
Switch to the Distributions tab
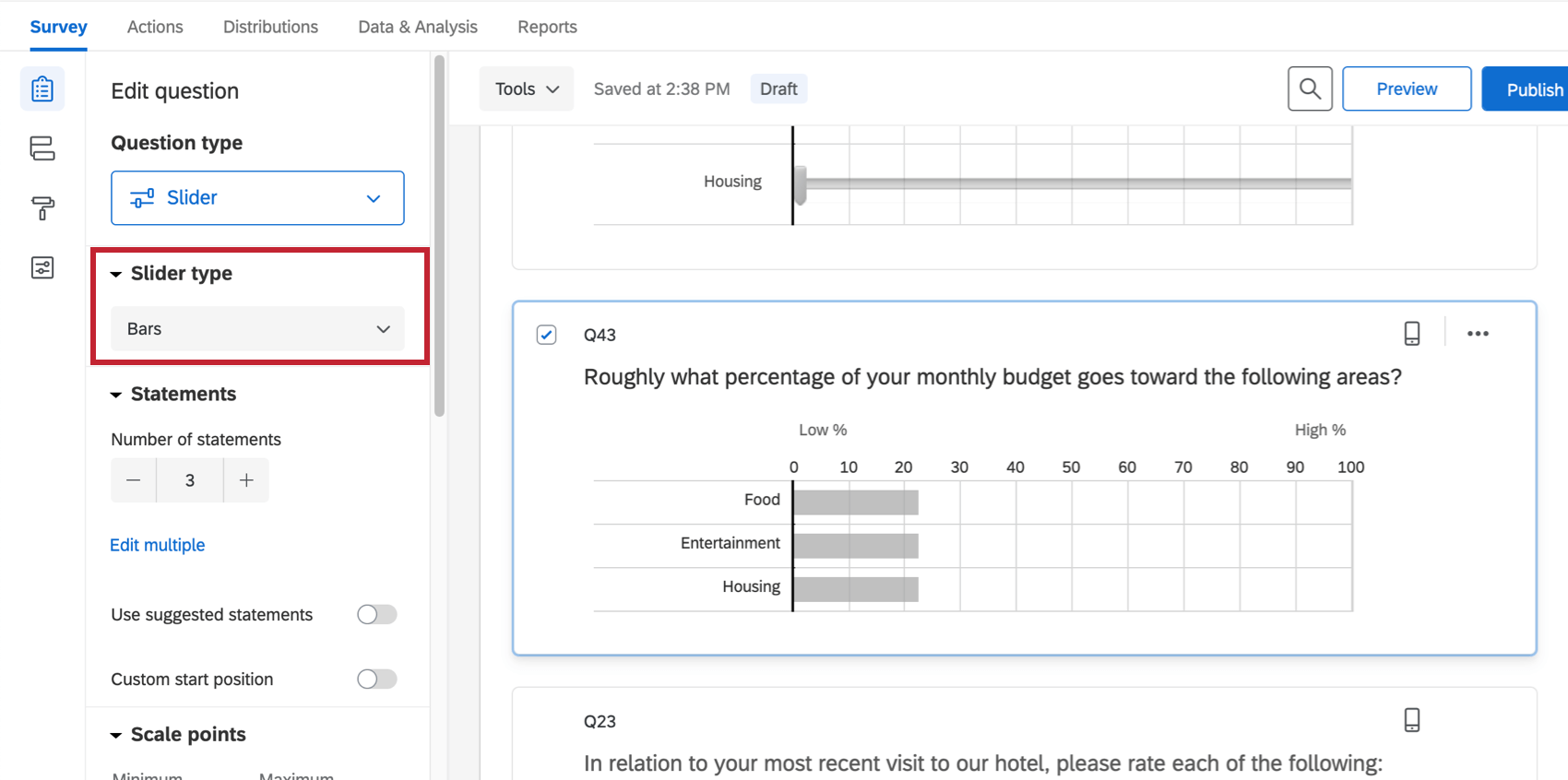point(270,27)
